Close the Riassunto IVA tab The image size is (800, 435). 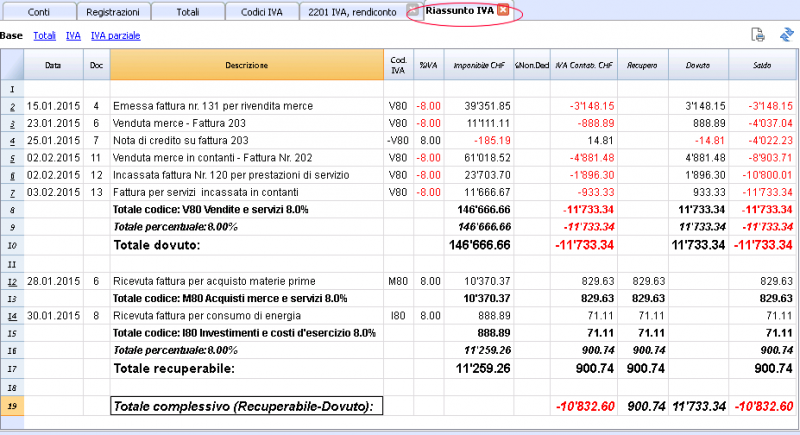tap(503, 10)
